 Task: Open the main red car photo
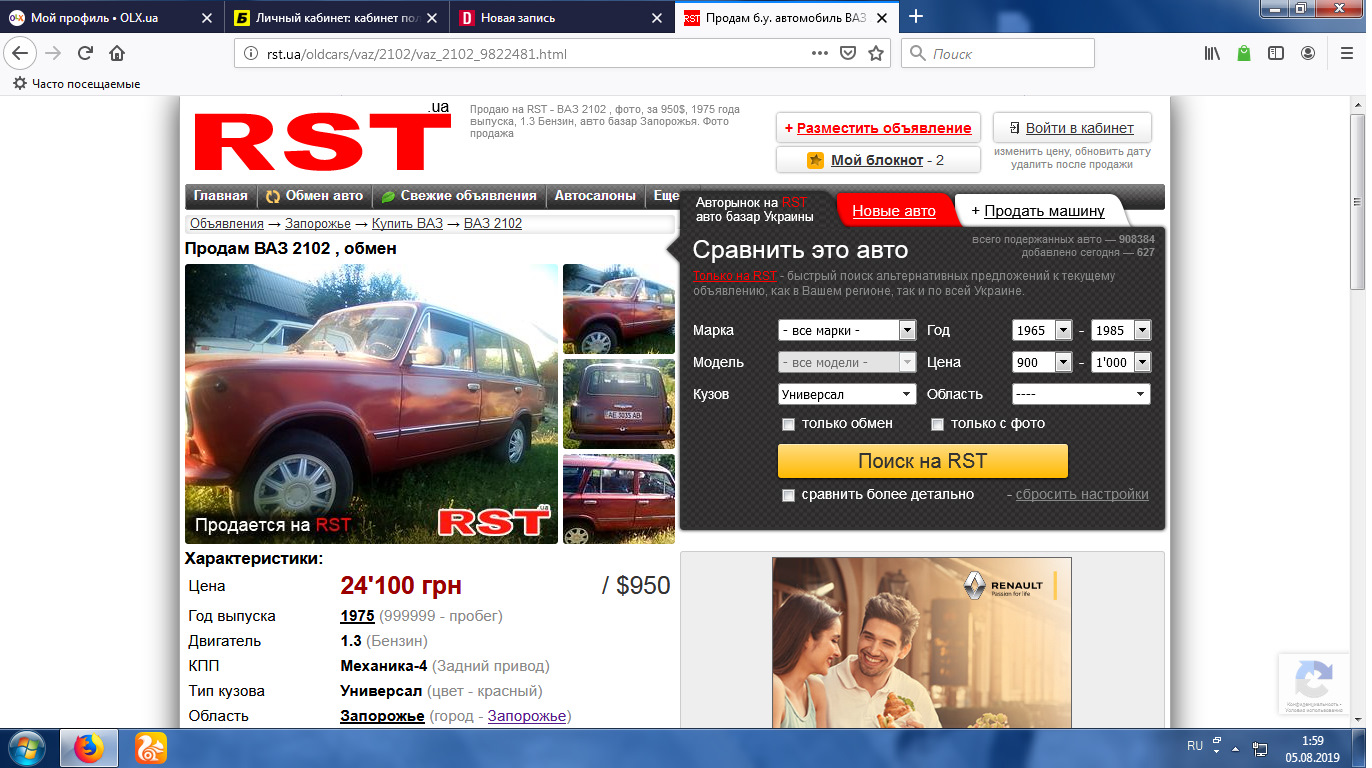pyautogui.click(x=372, y=403)
